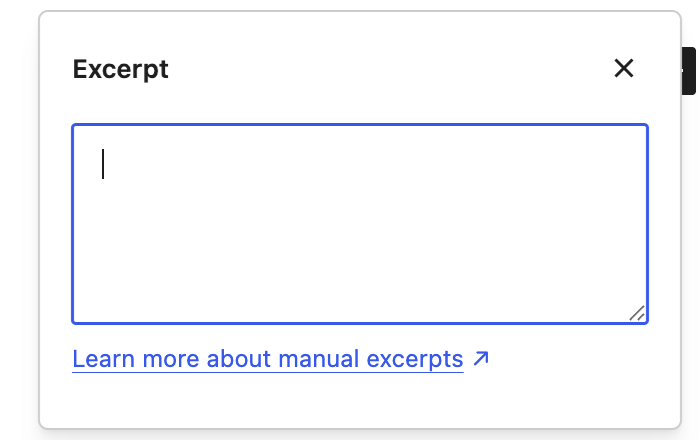Click the first line of excerpt textarea
This screenshot has height=440, width=700.
(360, 164)
